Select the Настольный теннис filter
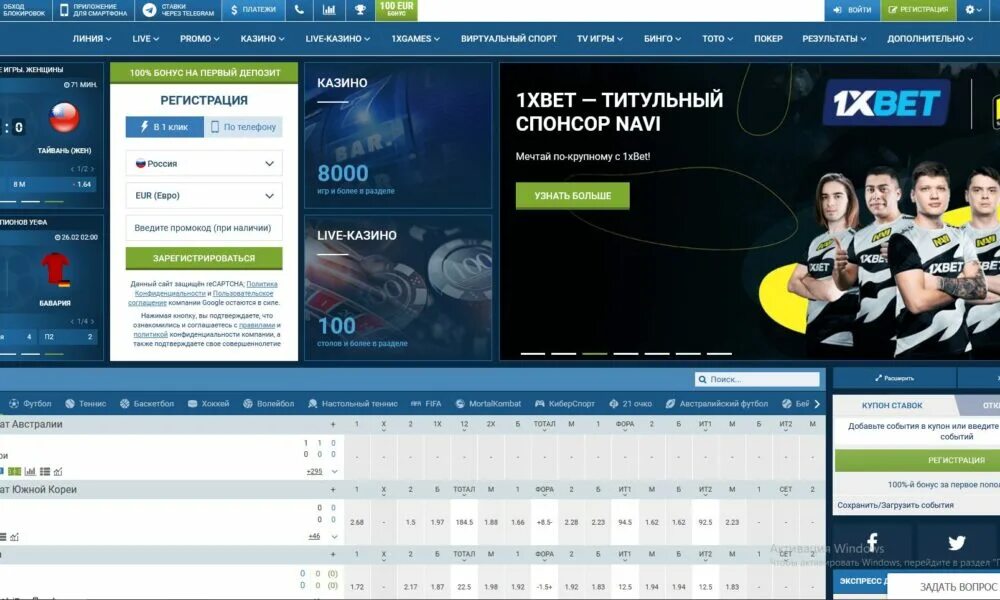The image size is (1000, 600). click(353, 404)
